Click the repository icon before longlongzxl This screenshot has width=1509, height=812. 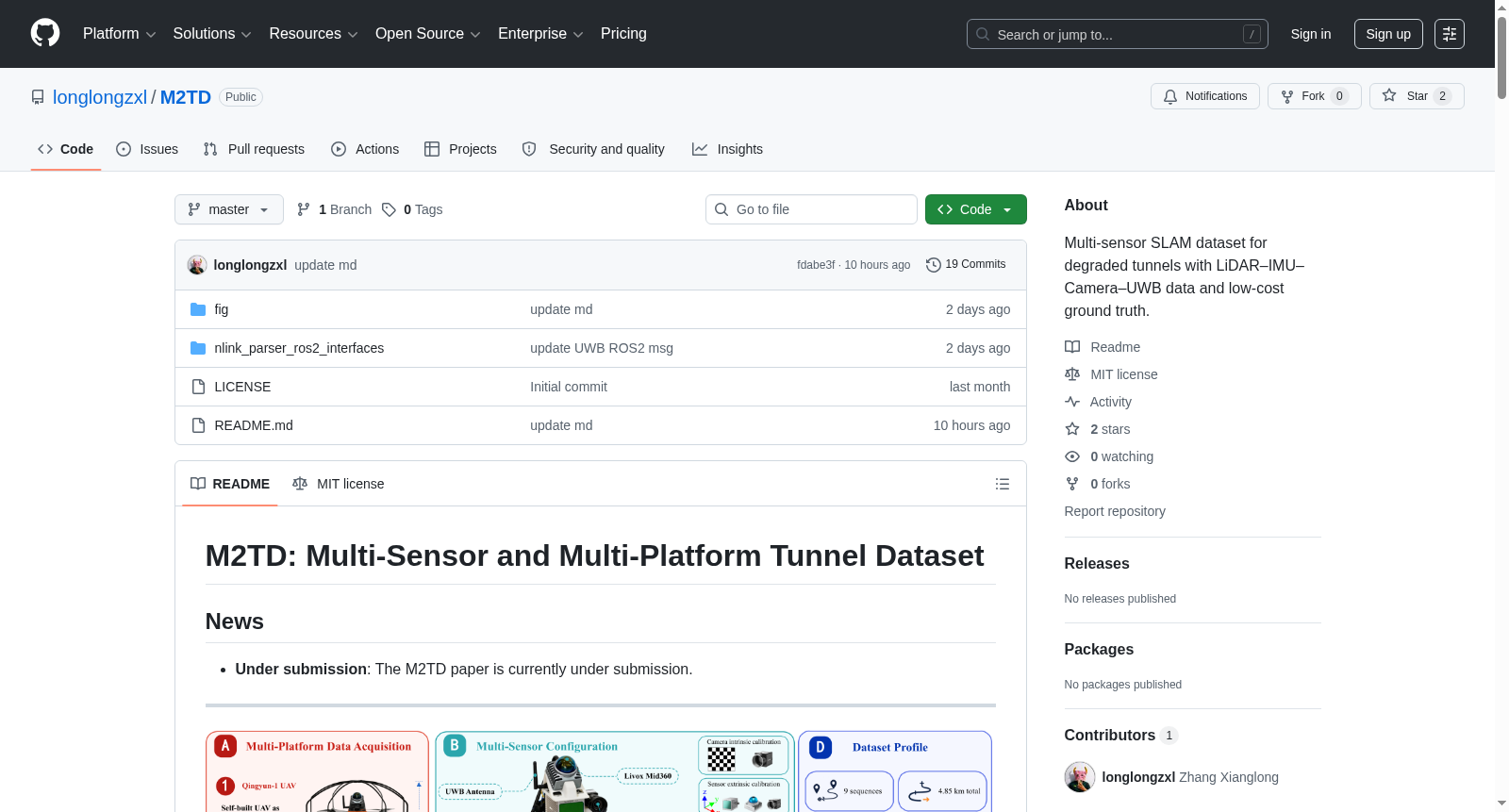click(38, 97)
